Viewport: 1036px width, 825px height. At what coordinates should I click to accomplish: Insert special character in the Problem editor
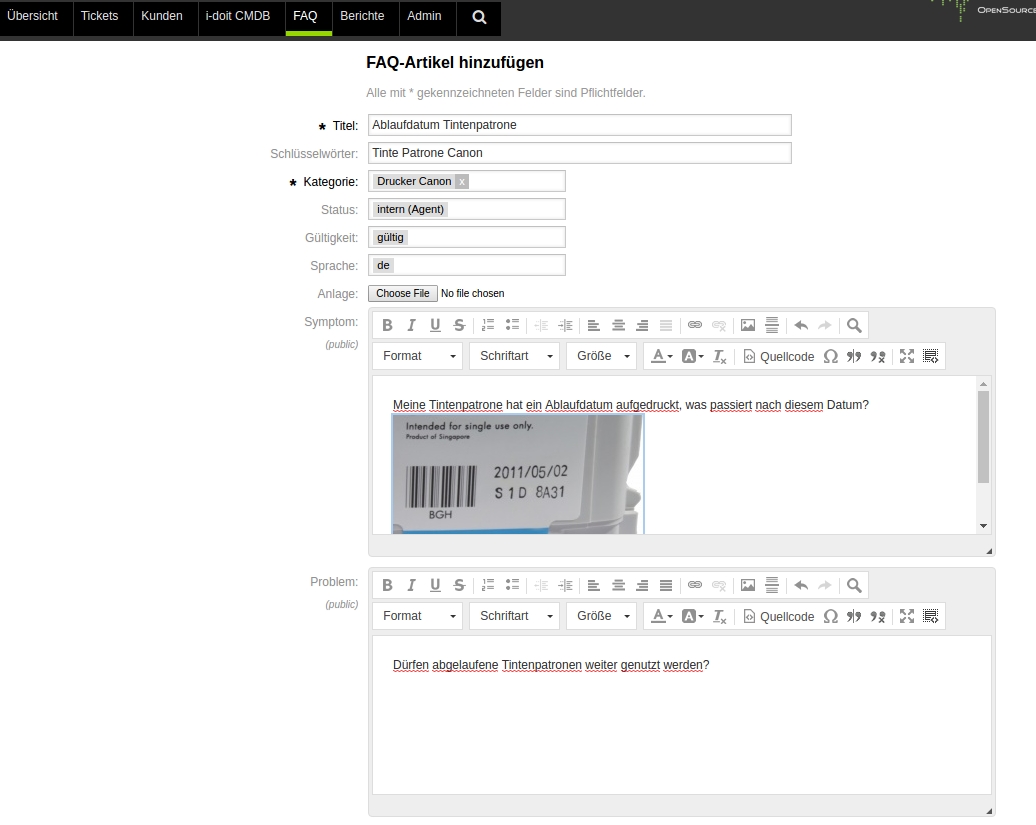coord(831,616)
